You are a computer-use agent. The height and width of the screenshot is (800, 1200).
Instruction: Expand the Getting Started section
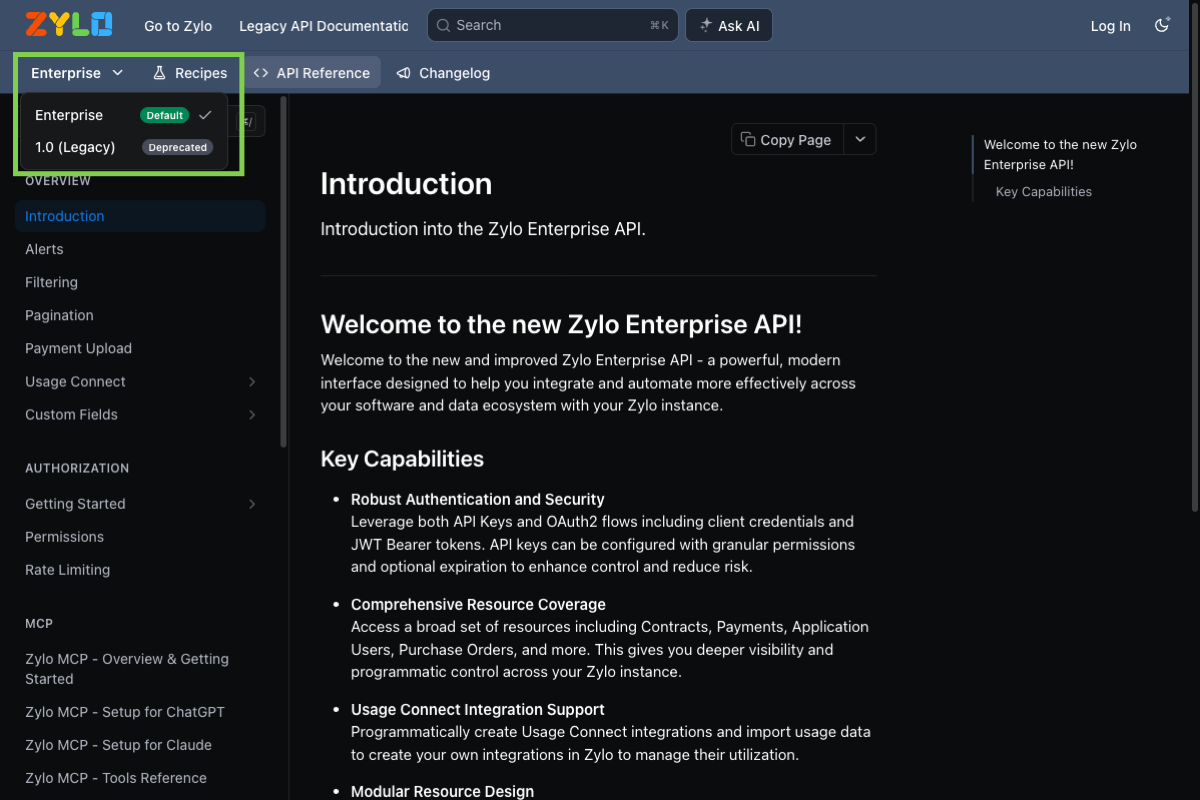pyautogui.click(x=252, y=504)
